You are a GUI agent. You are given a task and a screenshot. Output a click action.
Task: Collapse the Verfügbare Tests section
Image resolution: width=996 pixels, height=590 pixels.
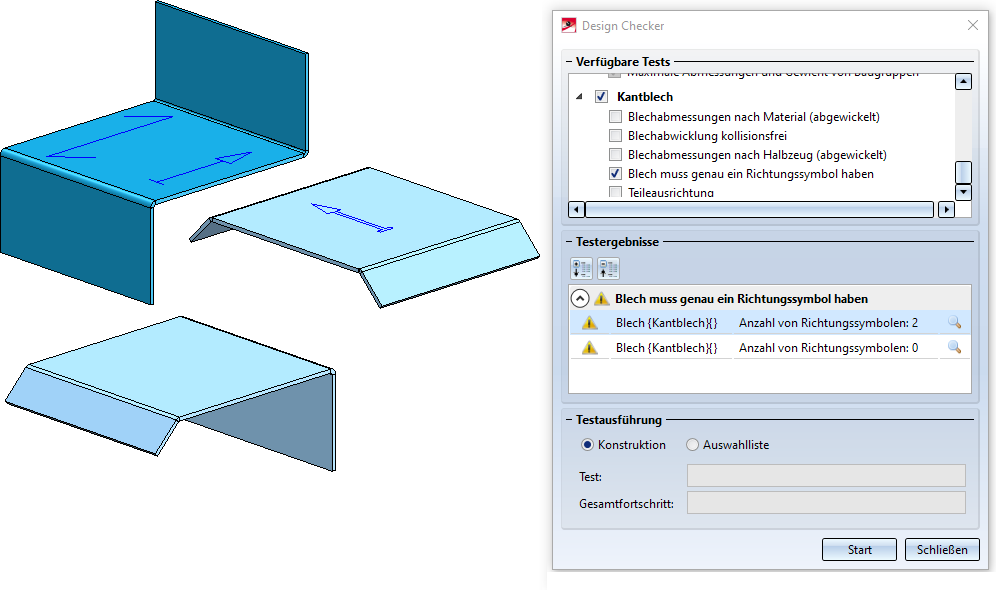tap(569, 62)
